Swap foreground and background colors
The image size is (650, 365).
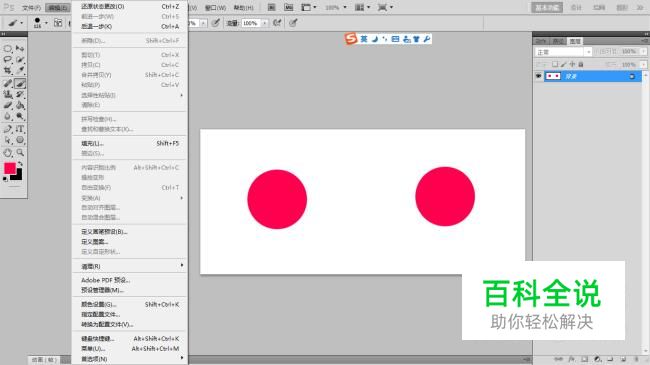pos(20,164)
